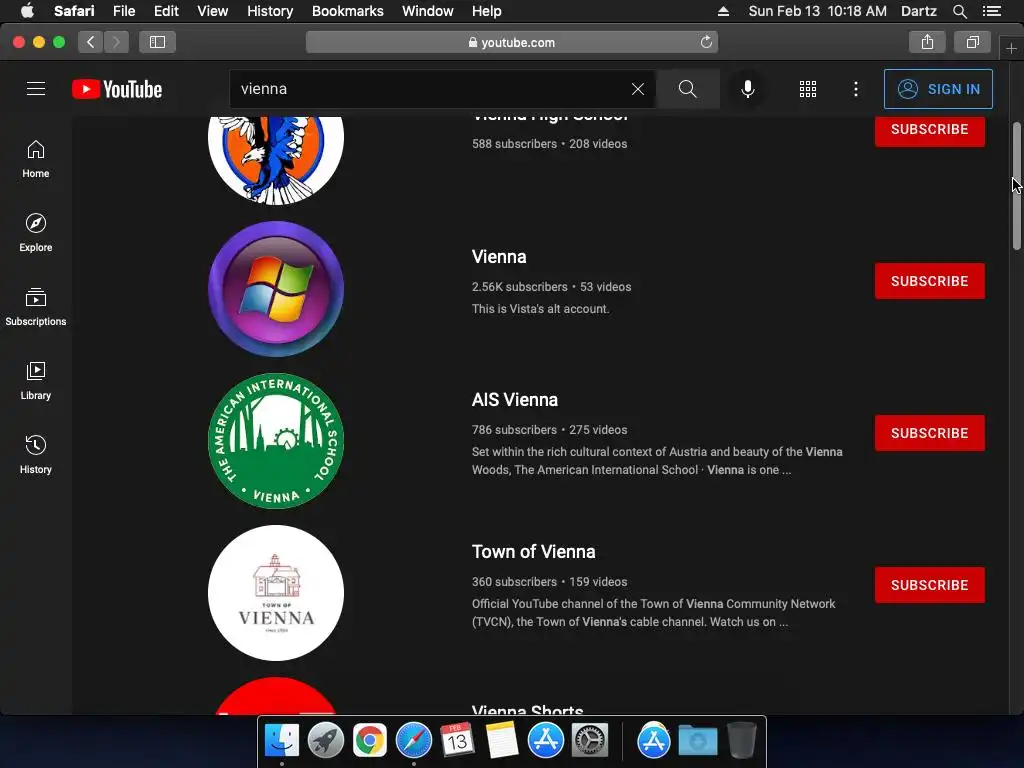Toggle the Safari sidebar button
This screenshot has height=768, width=1024.
point(157,42)
